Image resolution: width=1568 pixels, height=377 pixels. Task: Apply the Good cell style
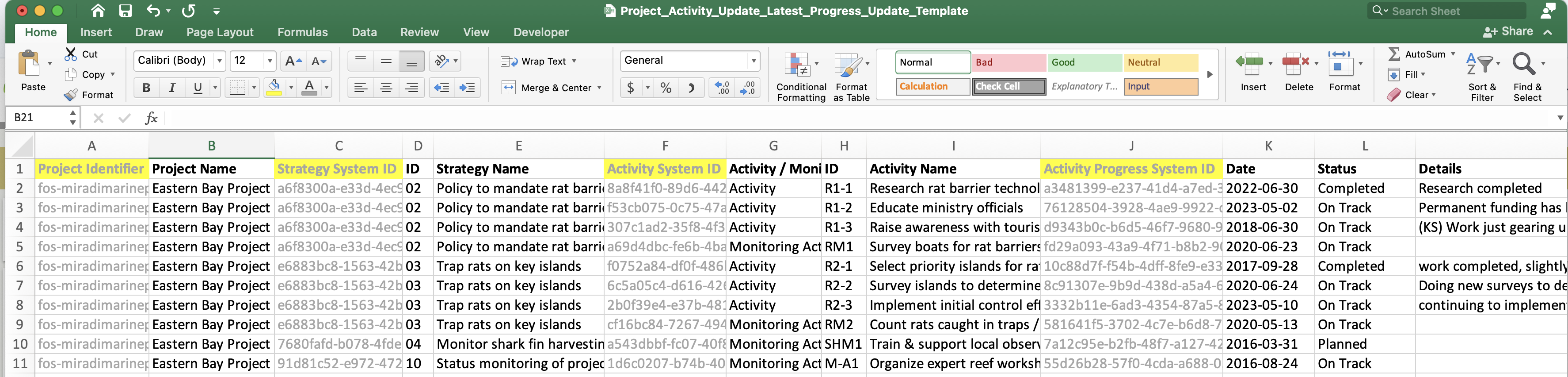point(1084,62)
